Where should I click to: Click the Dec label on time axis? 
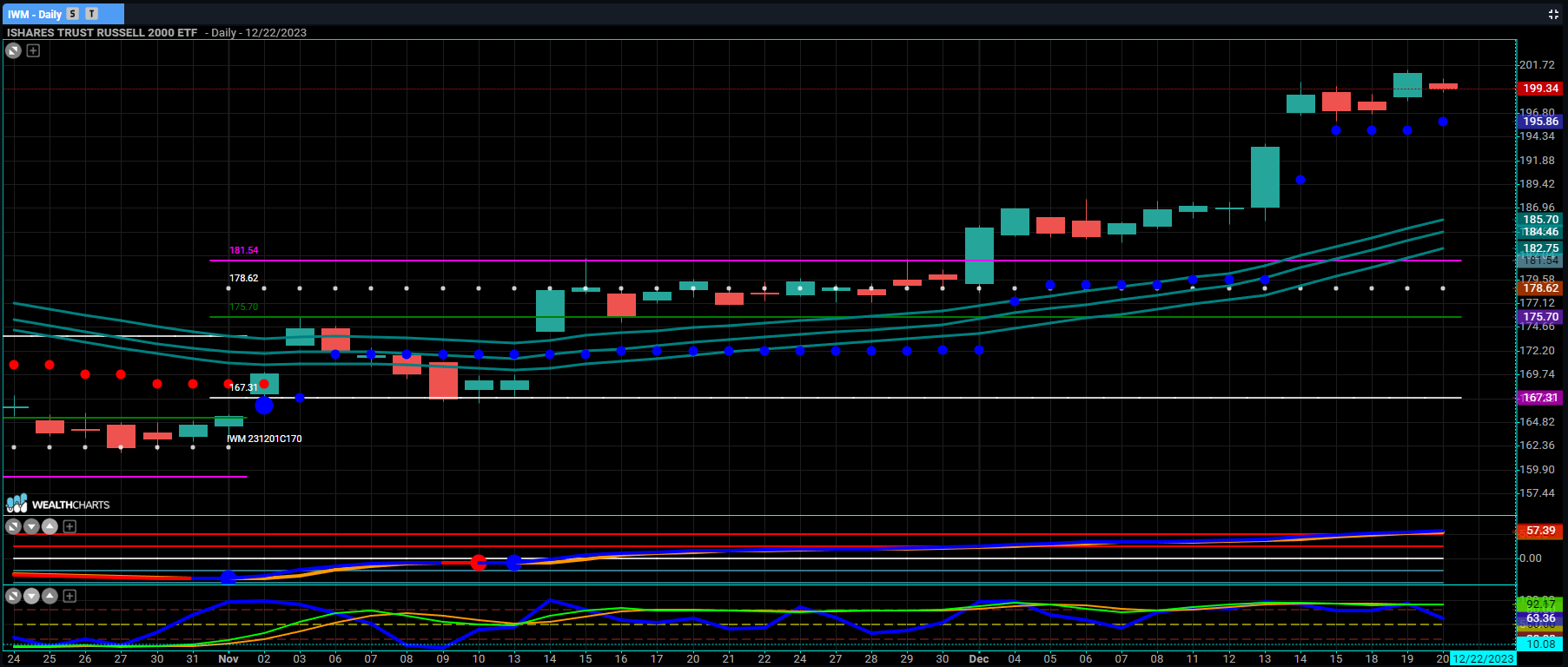(979, 659)
